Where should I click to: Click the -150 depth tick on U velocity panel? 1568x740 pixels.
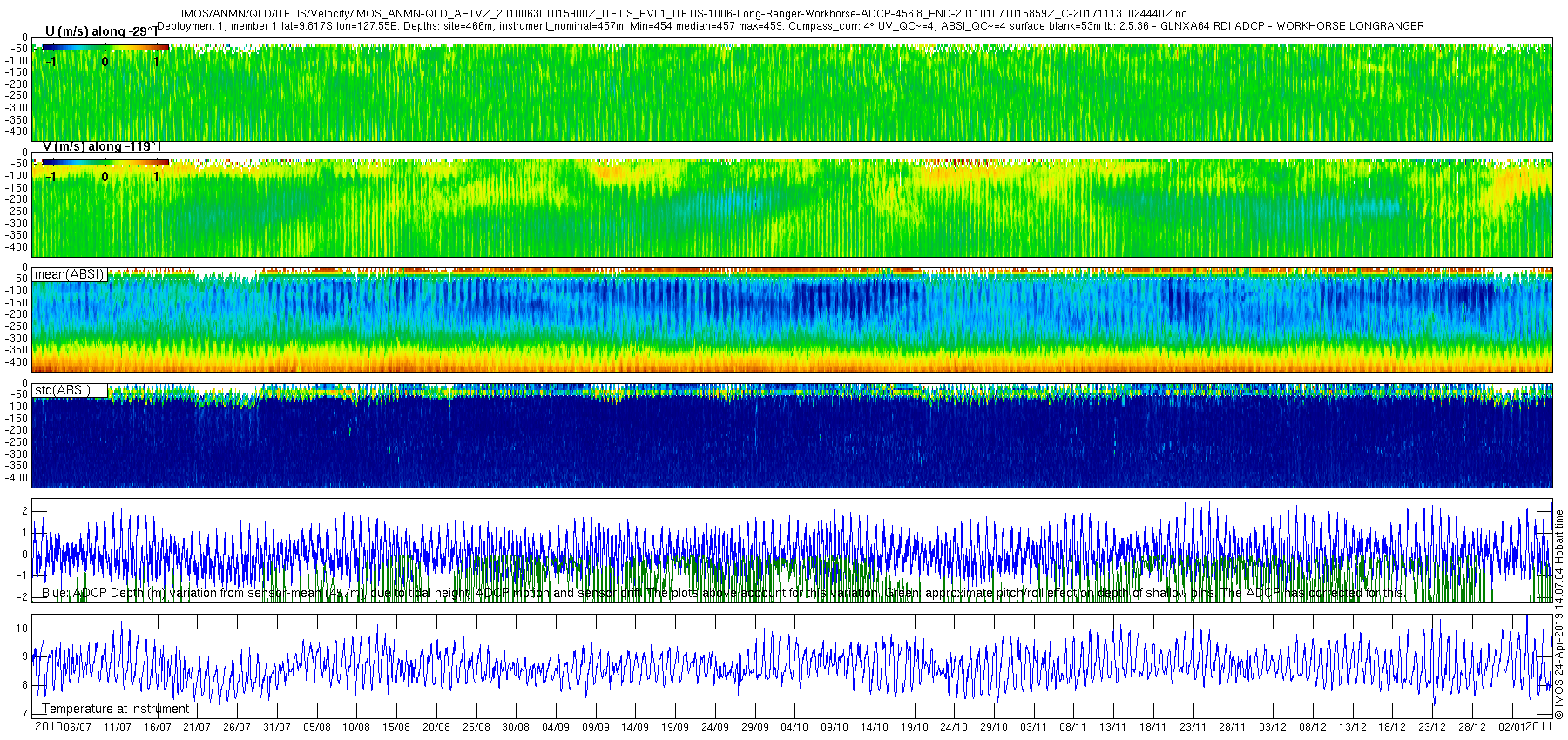pyautogui.click(x=18, y=72)
